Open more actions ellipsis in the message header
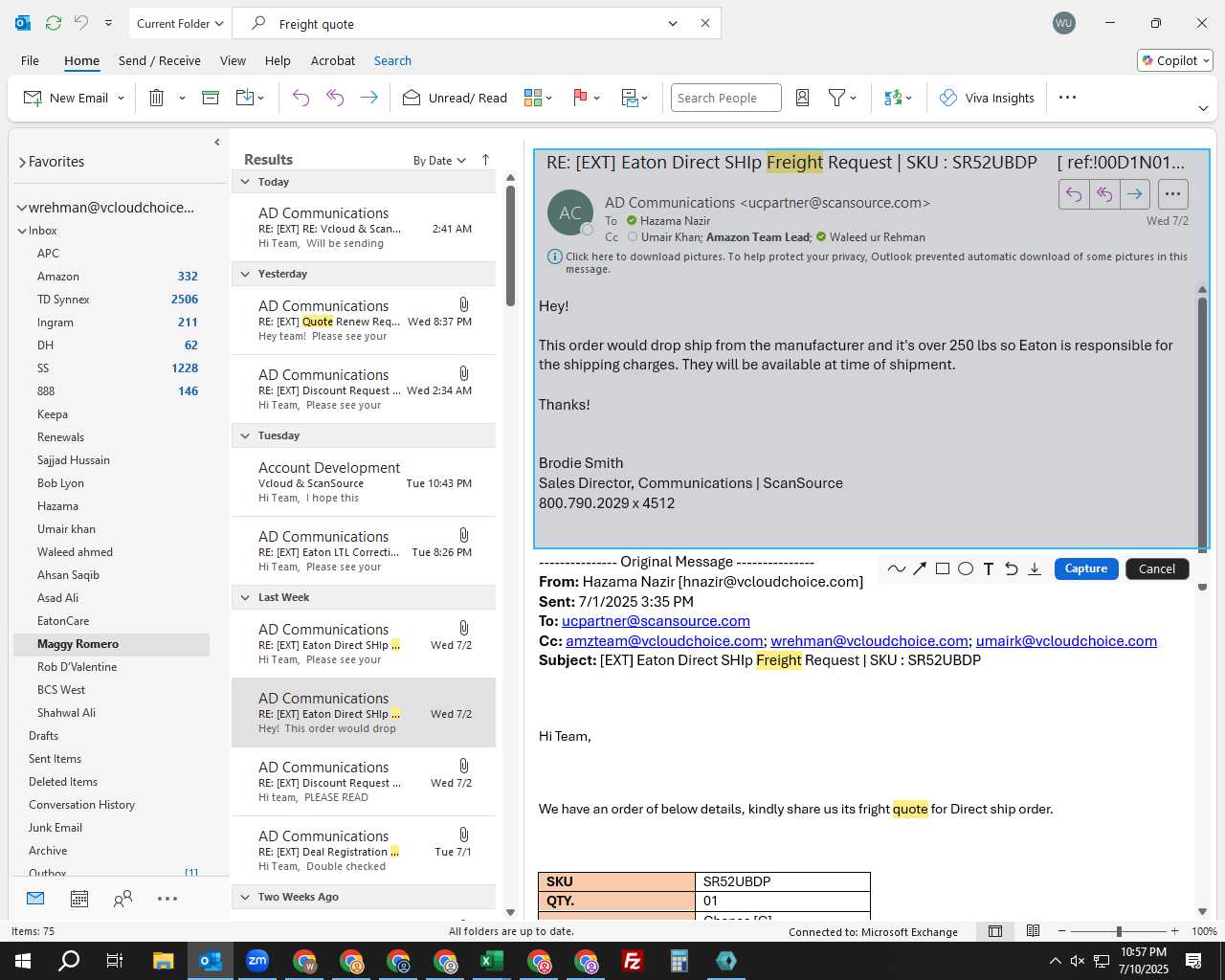 pos(1172,194)
